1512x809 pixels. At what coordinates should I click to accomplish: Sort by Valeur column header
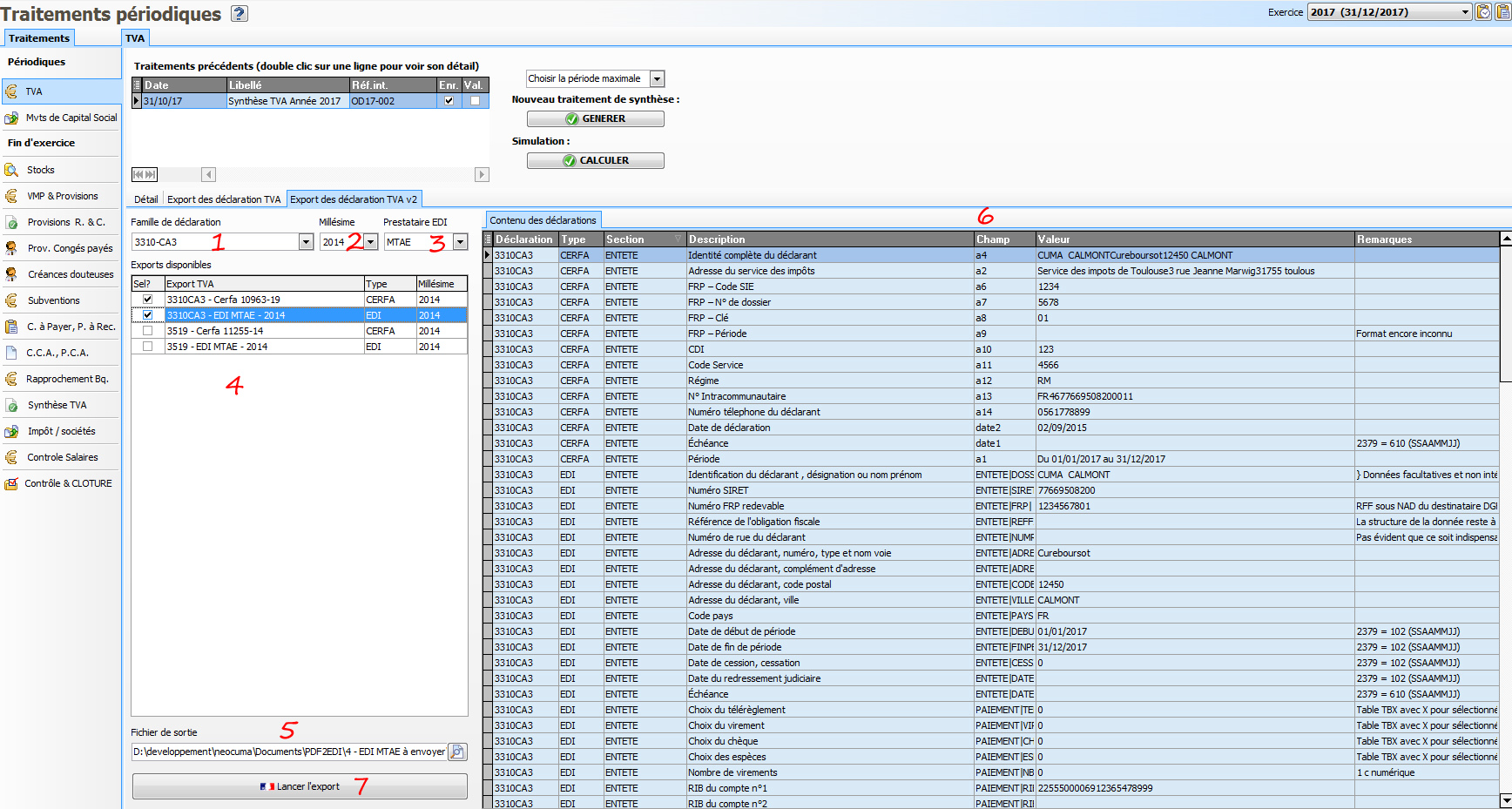[x=1194, y=239]
